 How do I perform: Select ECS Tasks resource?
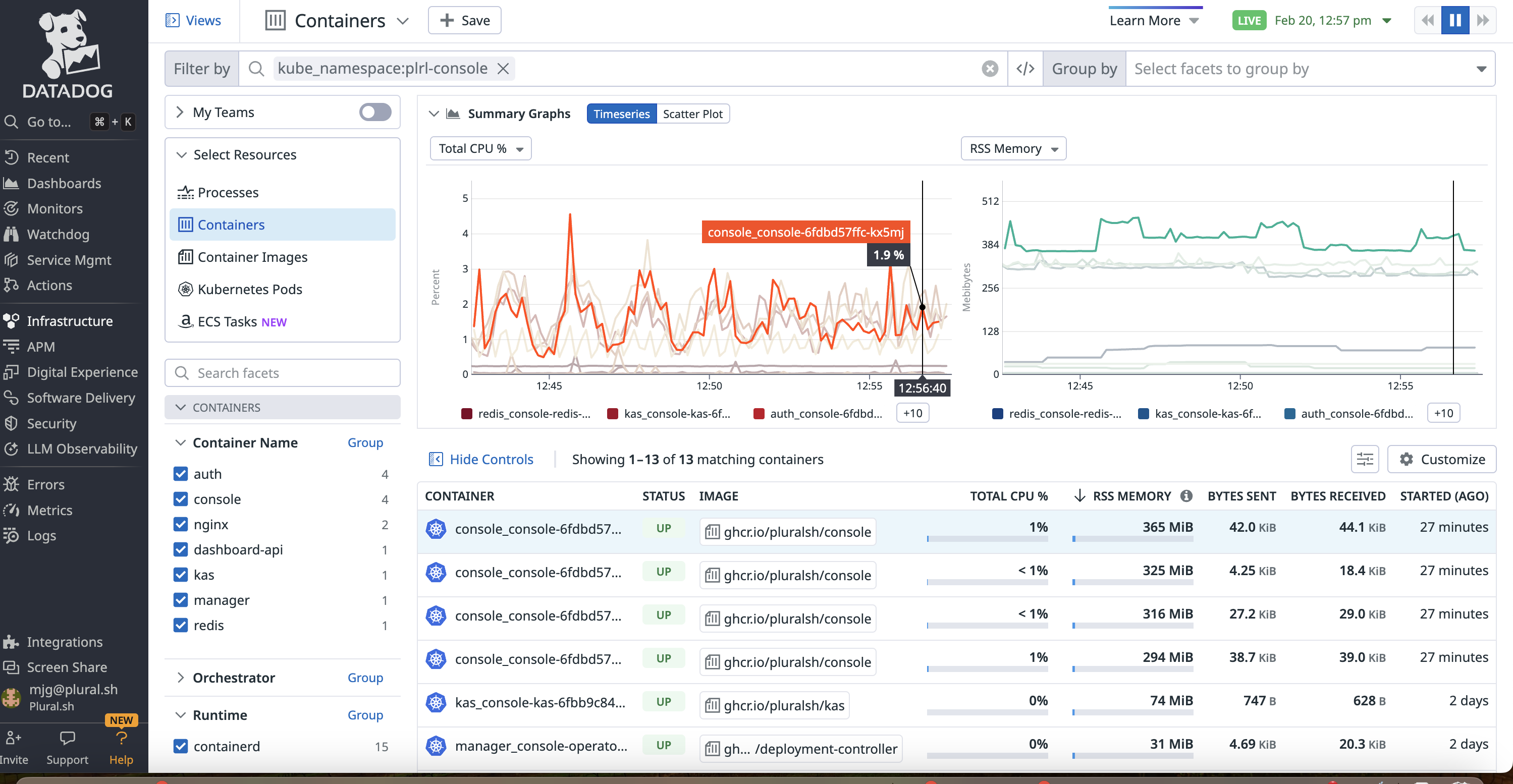coord(283,322)
